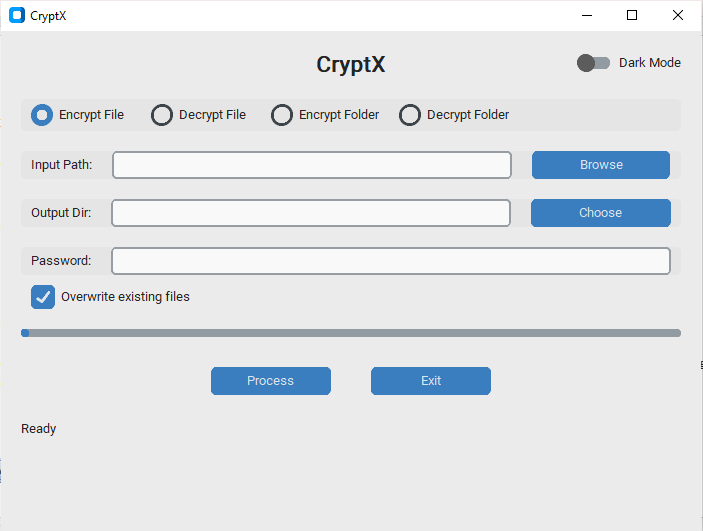Toggle the Dark Mode switch
Viewport: 703px width, 531px height.
coord(593,63)
